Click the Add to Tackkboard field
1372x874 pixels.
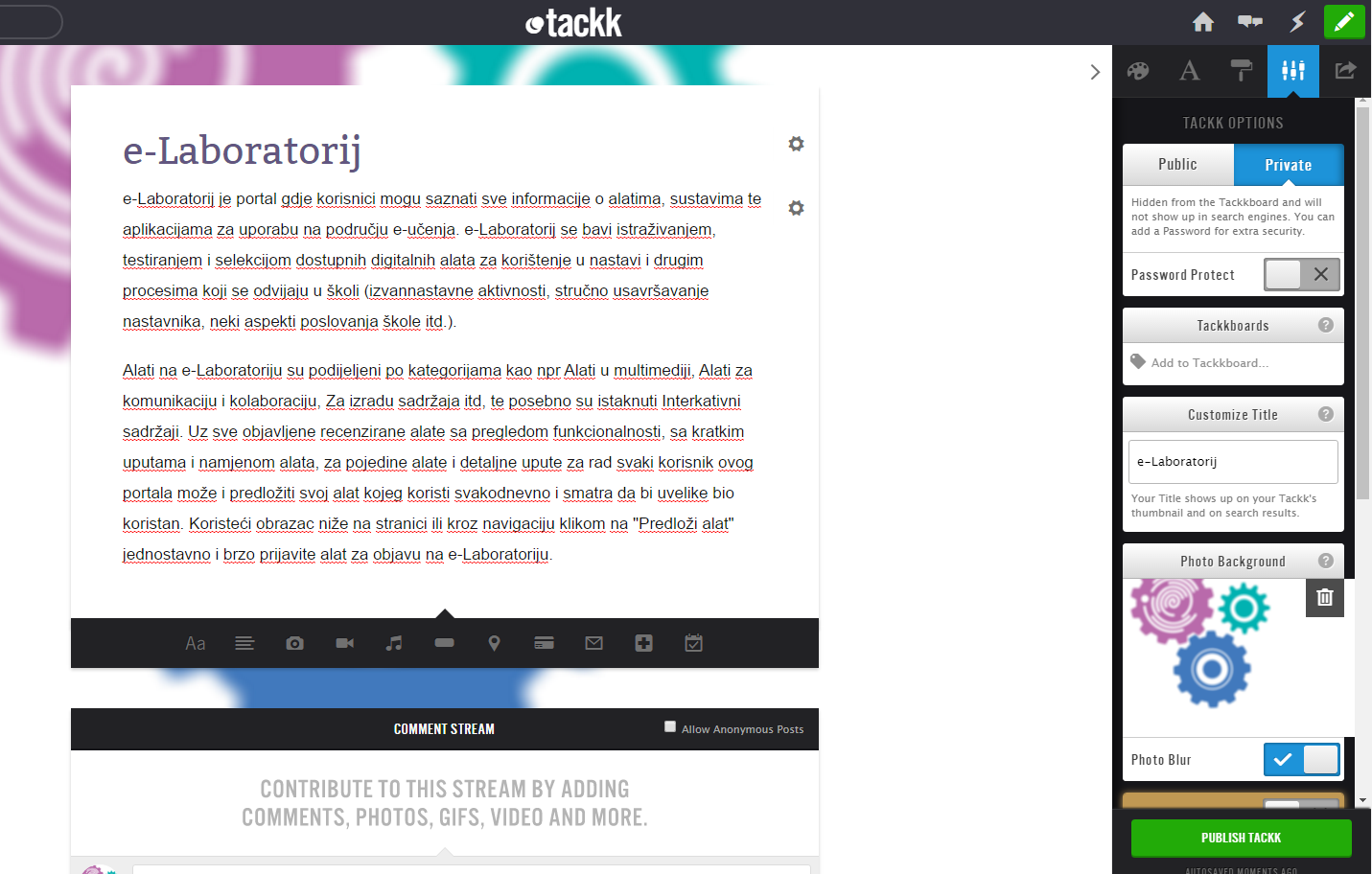(1233, 363)
